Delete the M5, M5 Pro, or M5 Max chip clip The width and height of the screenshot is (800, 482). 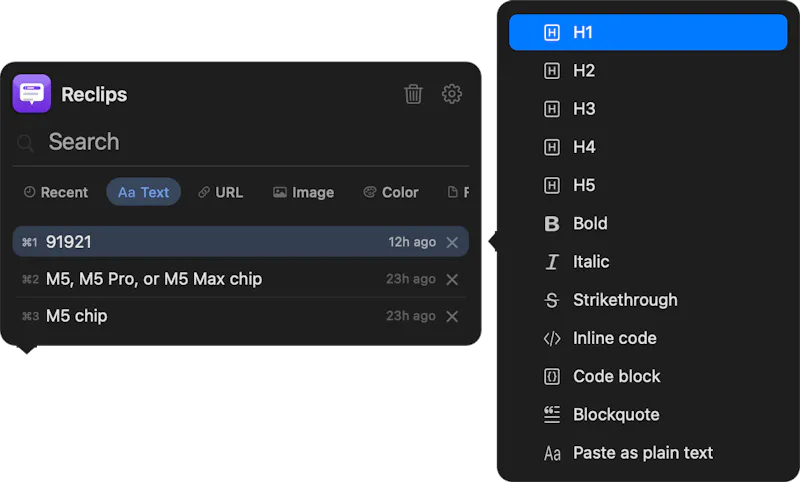click(x=452, y=280)
